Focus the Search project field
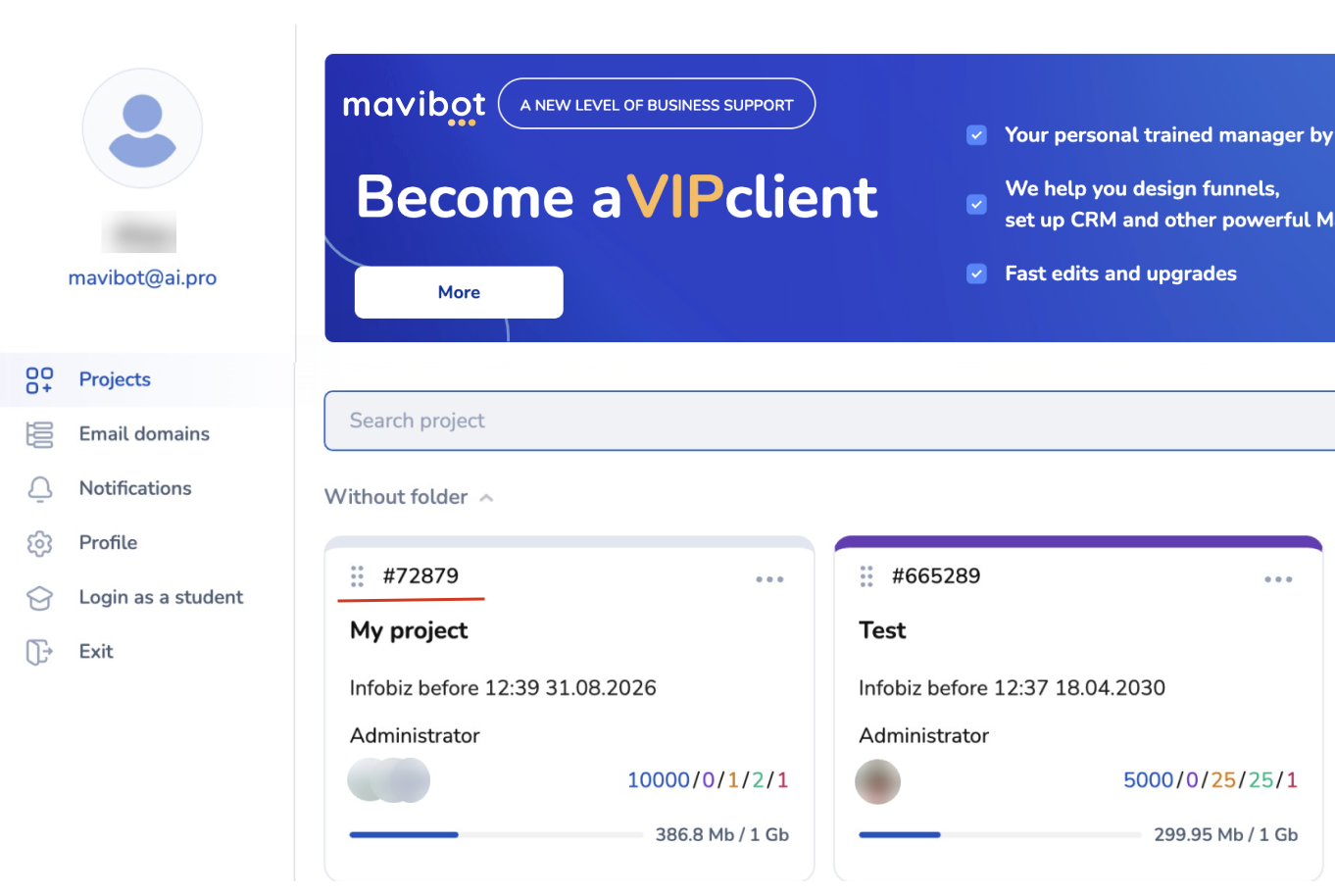This screenshot has height=896, width=1335. pyautogui.click(x=828, y=421)
